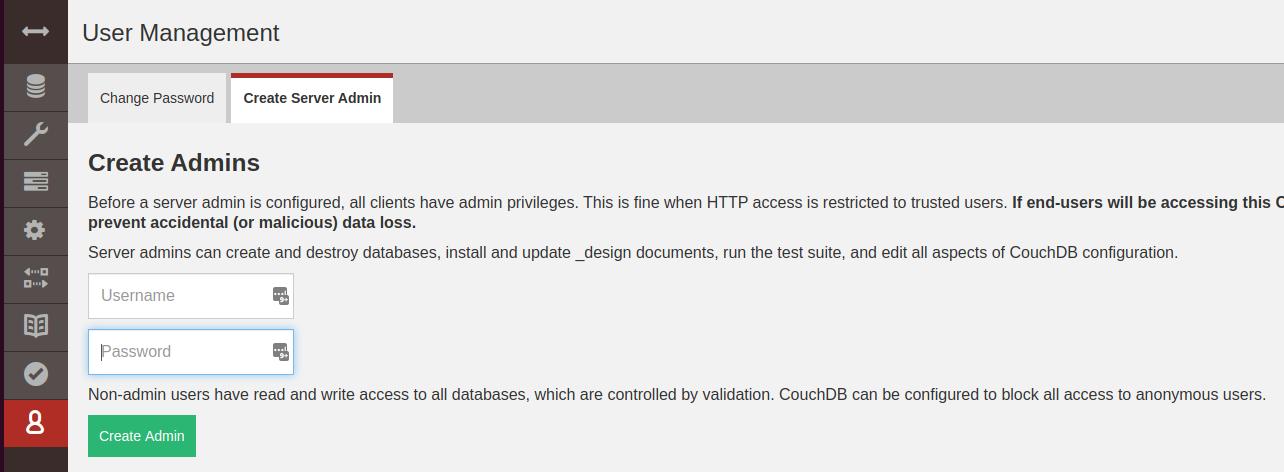Screen dimensions: 1284x472
Task: Click the non-admin users description paragraph
Action: (x=677, y=395)
